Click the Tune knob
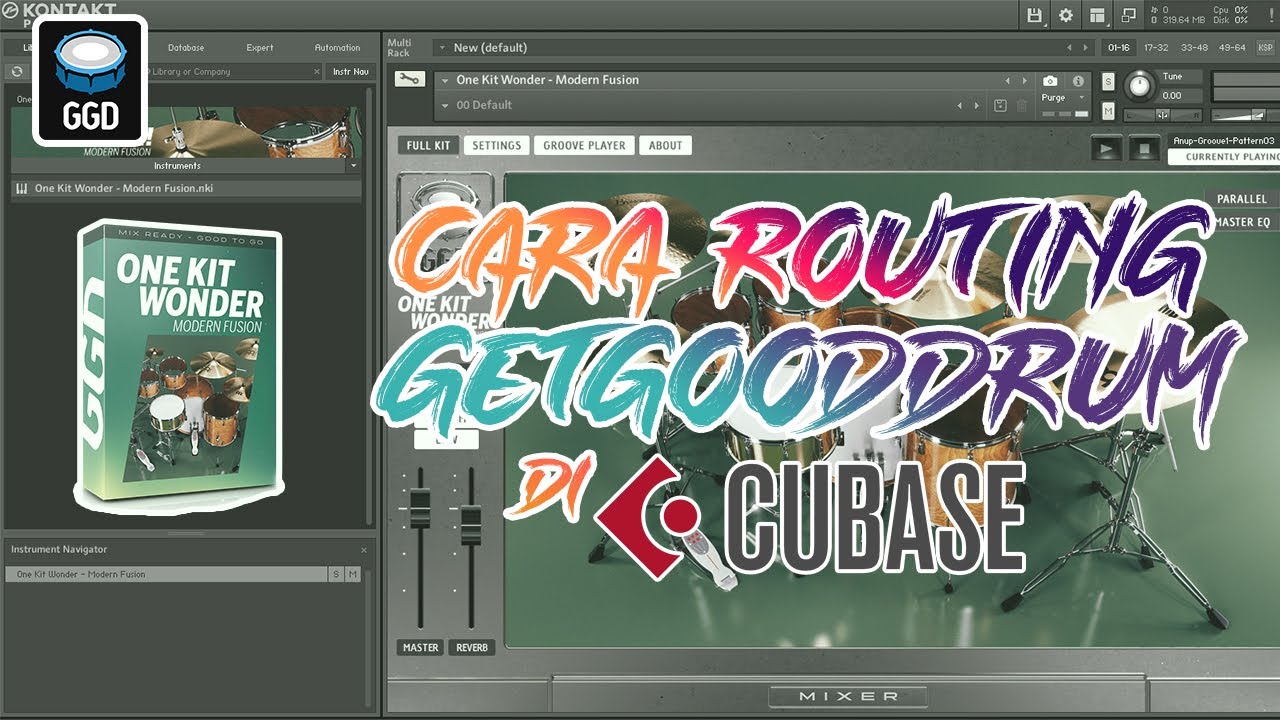This screenshot has width=1280, height=720. (1139, 86)
